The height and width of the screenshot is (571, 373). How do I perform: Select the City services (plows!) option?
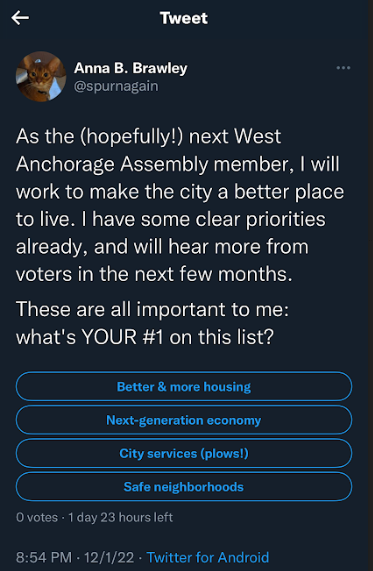[184, 453]
